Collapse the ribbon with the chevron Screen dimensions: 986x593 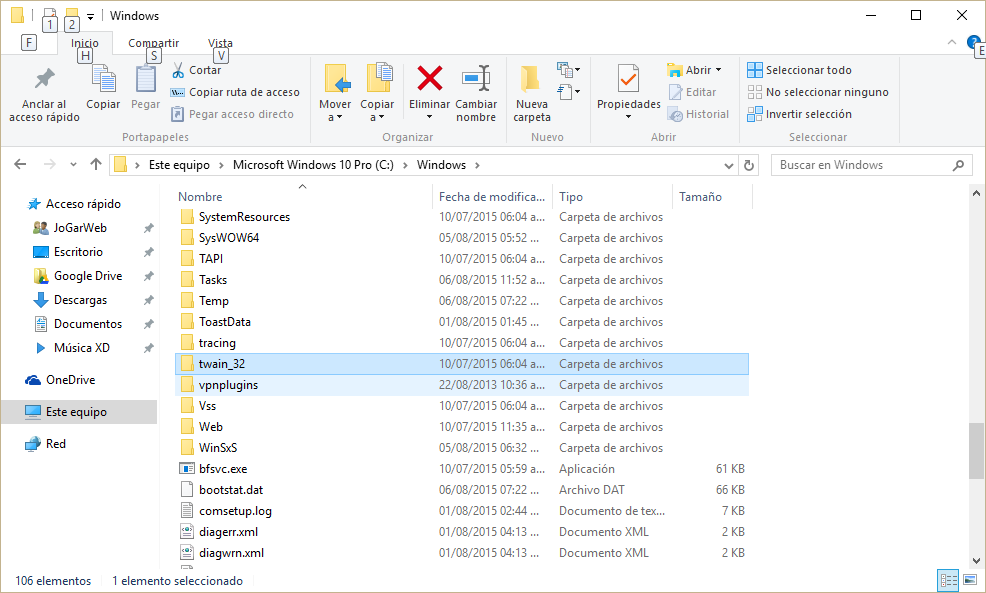951,42
